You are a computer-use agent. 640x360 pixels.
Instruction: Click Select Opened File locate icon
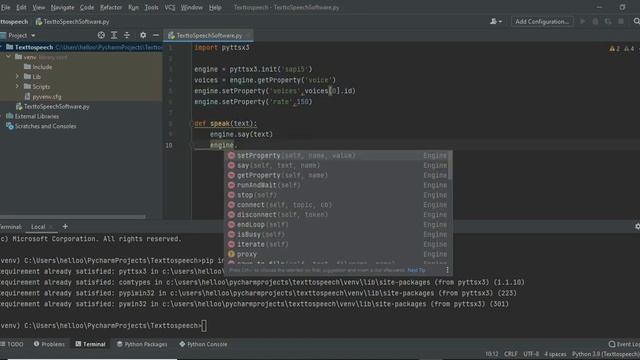click(x=101, y=36)
